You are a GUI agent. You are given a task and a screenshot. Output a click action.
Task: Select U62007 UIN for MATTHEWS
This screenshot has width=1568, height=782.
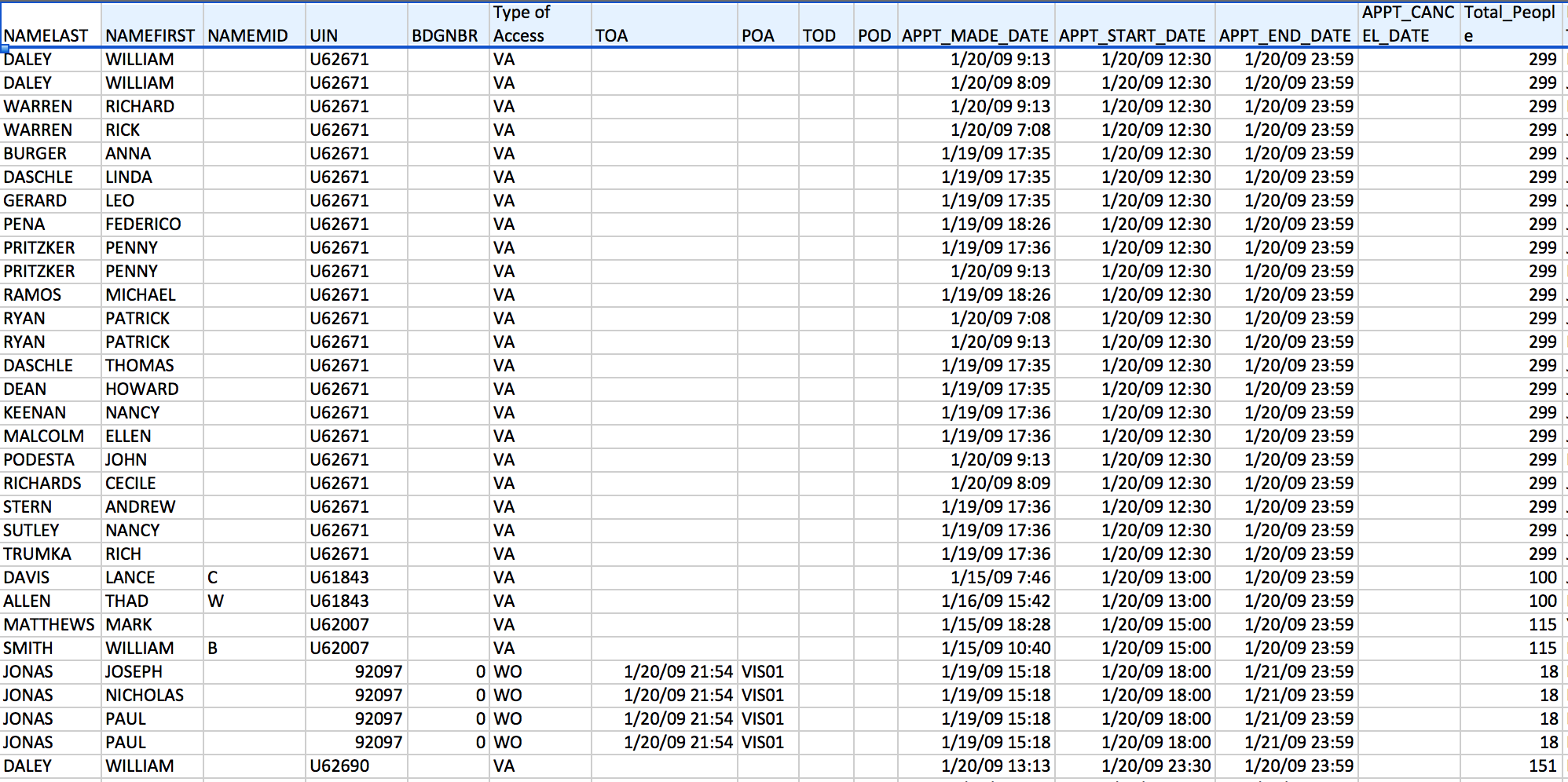(x=357, y=625)
